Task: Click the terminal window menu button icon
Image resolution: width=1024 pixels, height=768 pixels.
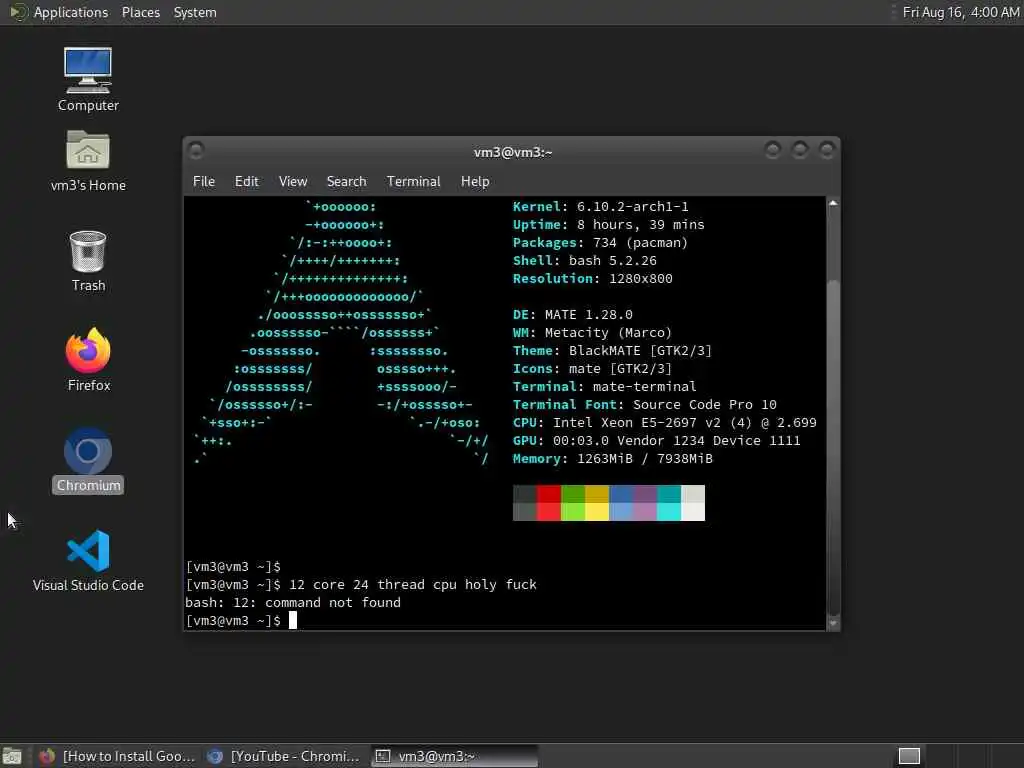Action: 196,151
